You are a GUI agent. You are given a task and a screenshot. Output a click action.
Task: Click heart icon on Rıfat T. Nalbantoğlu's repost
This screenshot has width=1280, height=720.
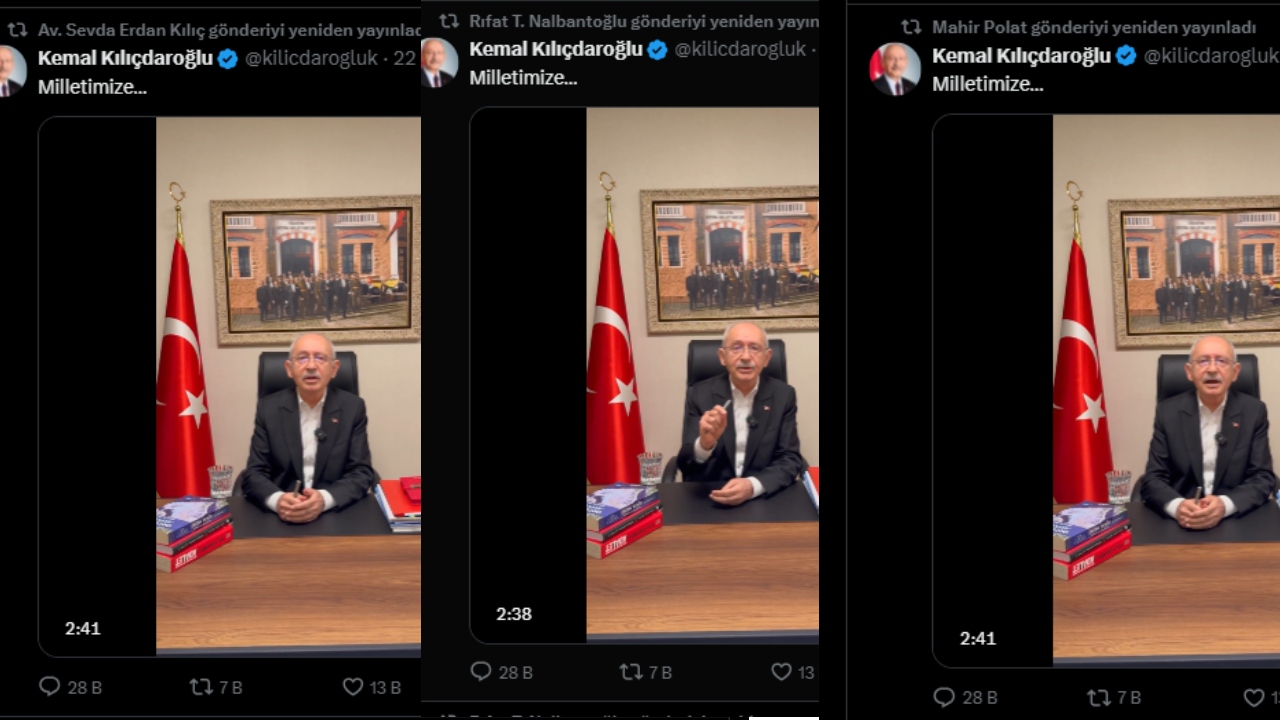(781, 672)
